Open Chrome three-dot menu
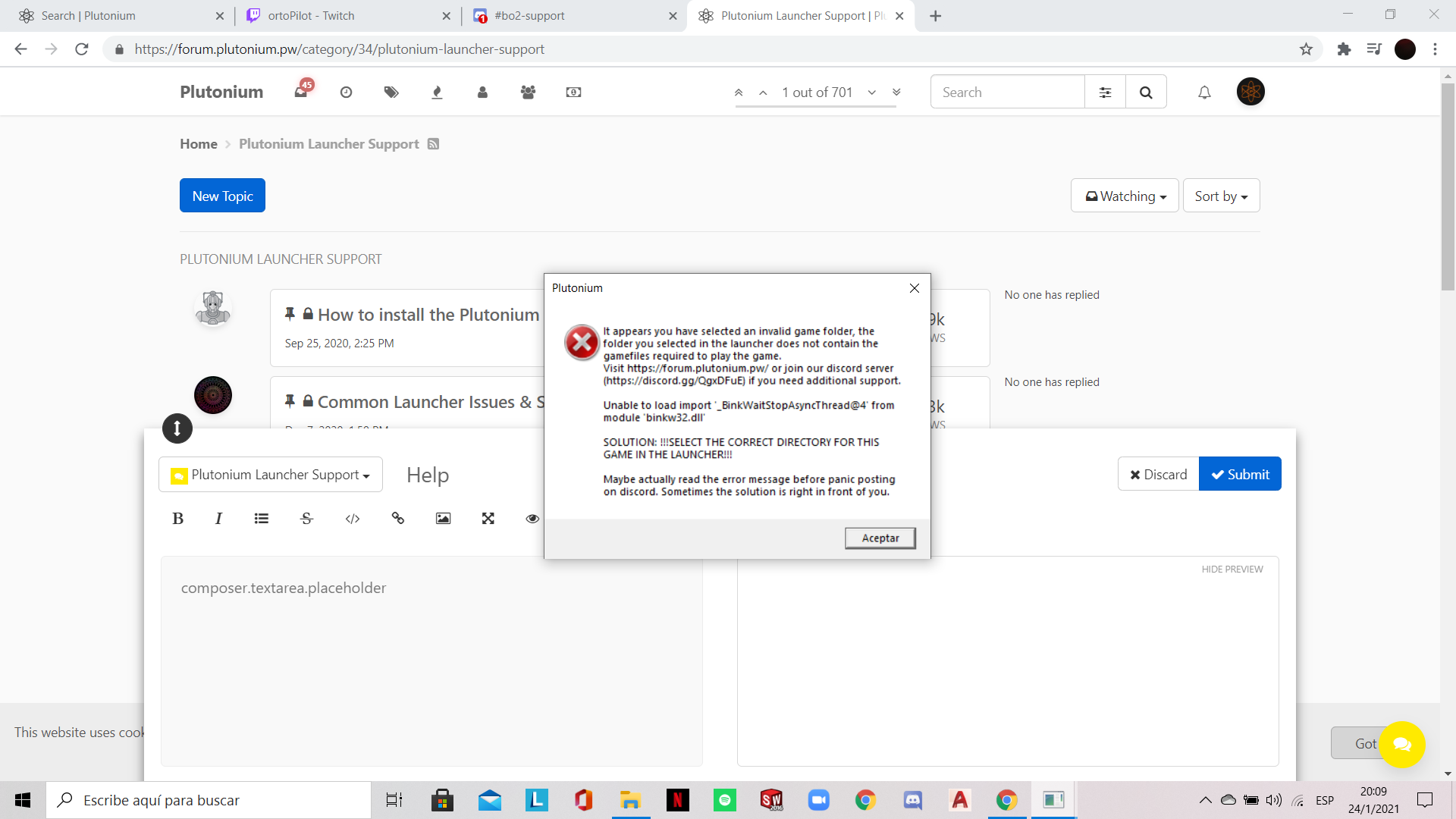The width and height of the screenshot is (1456, 819). pyautogui.click(x=1435, y=49)
